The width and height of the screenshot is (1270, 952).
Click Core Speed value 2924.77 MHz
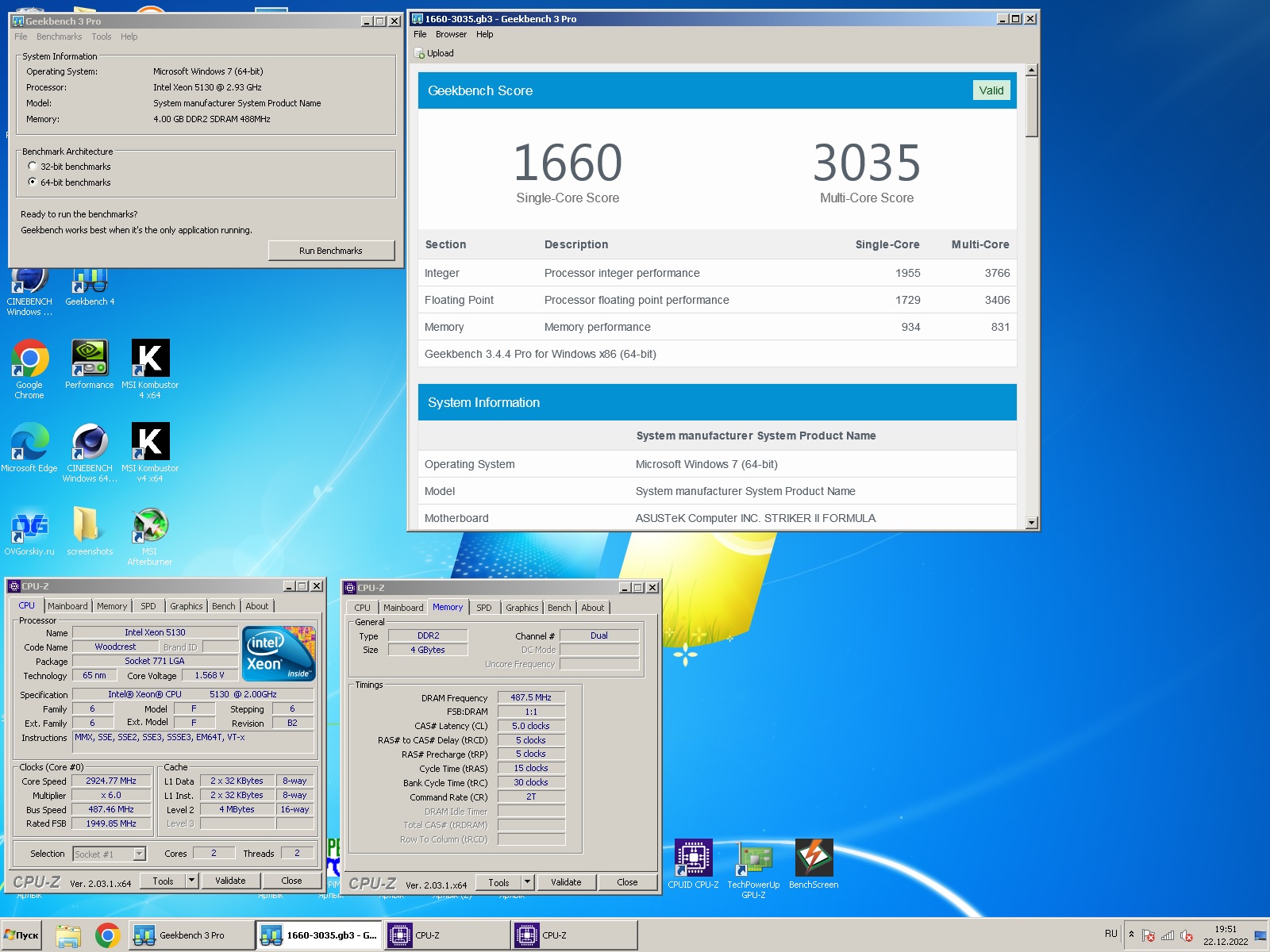(111, 781)
